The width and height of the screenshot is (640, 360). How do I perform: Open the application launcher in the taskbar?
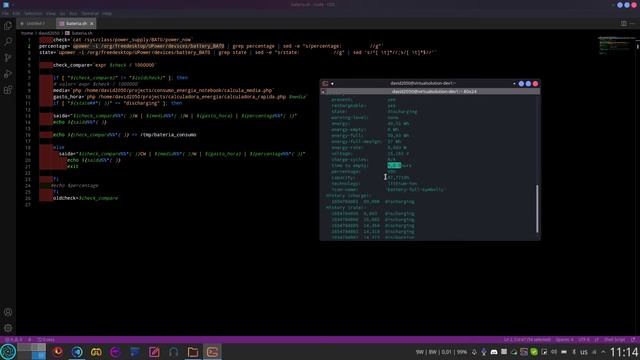pos(8,352)
